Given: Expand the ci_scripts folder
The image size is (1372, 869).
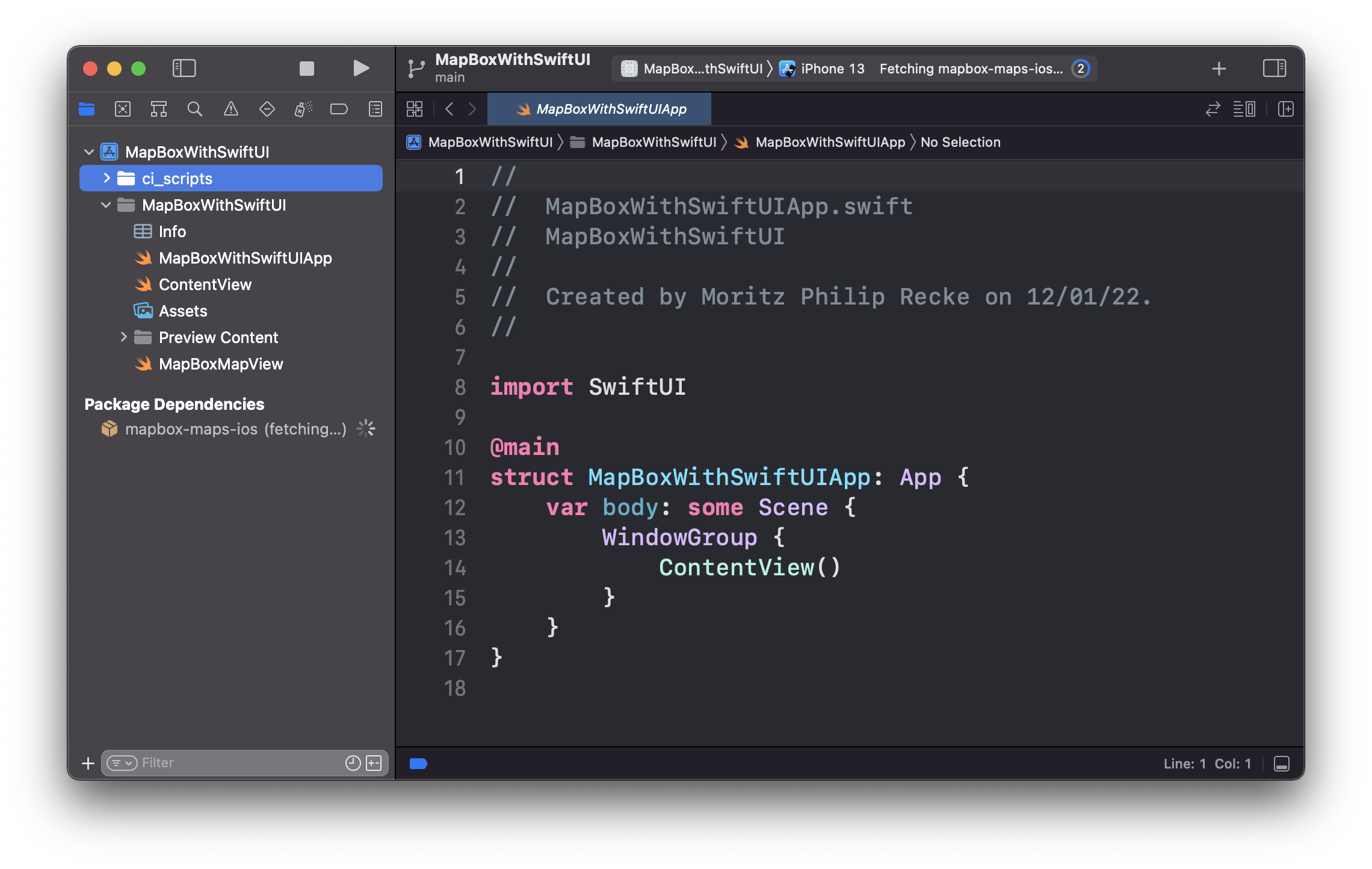Looking at the screenshot, I should [x=107, y=178].
